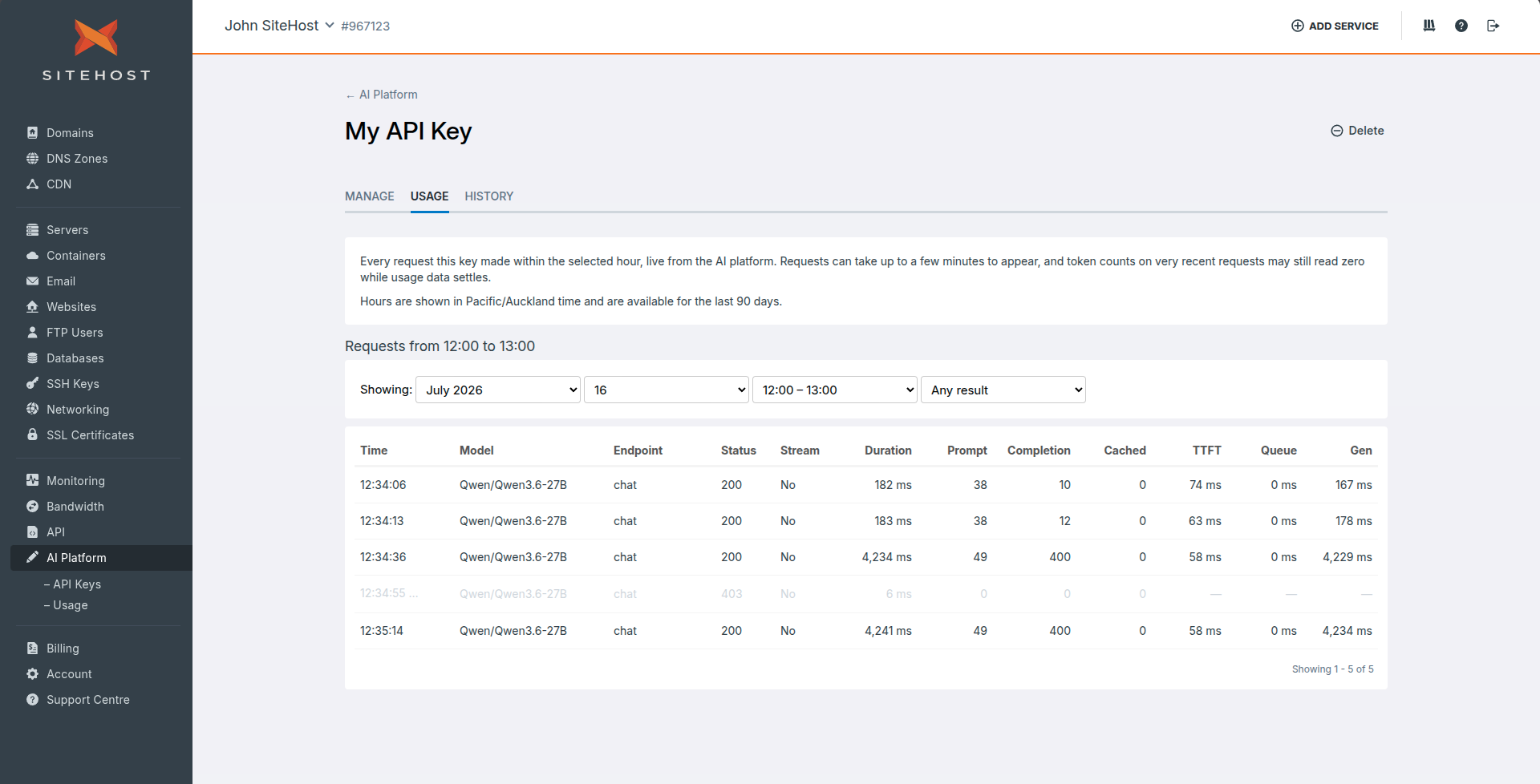The image size is (1540, 784).
Task: Open DNS Zones from sidebar
Action: coord(77,159)
